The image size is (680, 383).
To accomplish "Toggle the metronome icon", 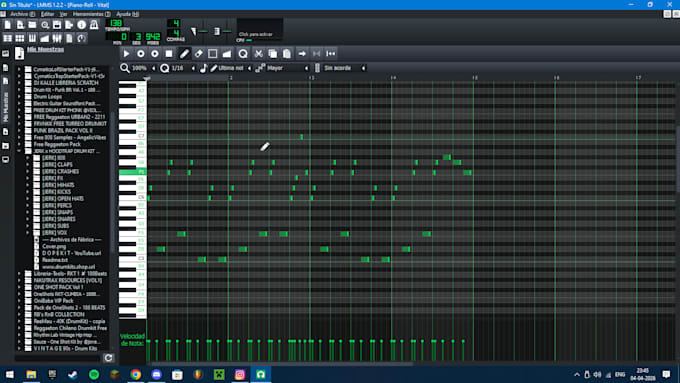I will (x=94, y=25).
